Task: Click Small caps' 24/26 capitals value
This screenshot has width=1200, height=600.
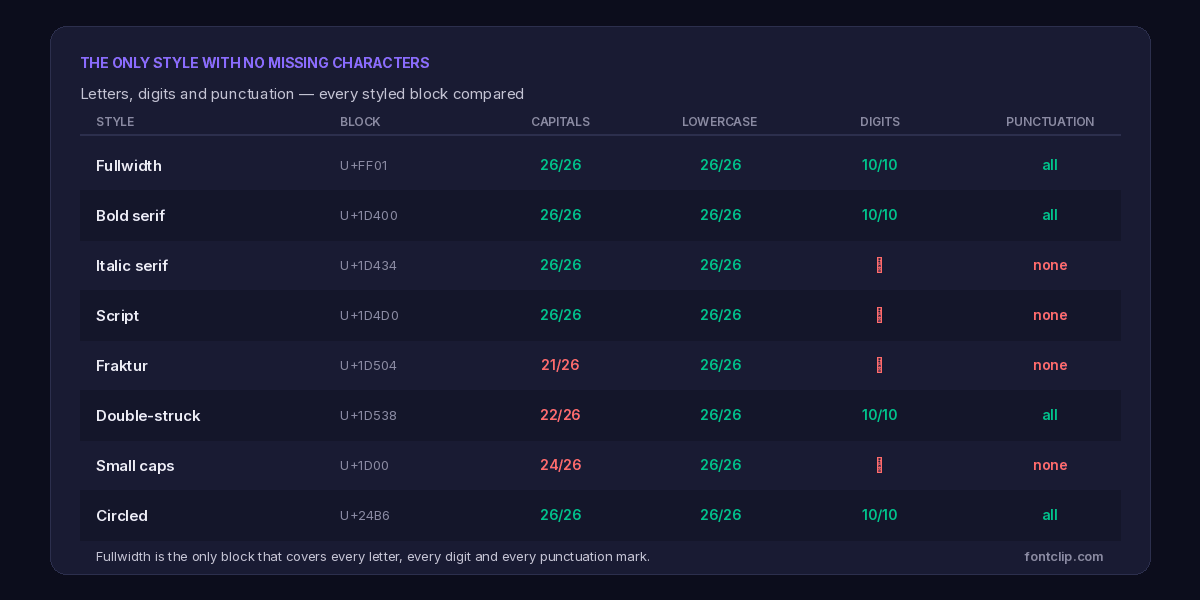Action: coord(560,465)
